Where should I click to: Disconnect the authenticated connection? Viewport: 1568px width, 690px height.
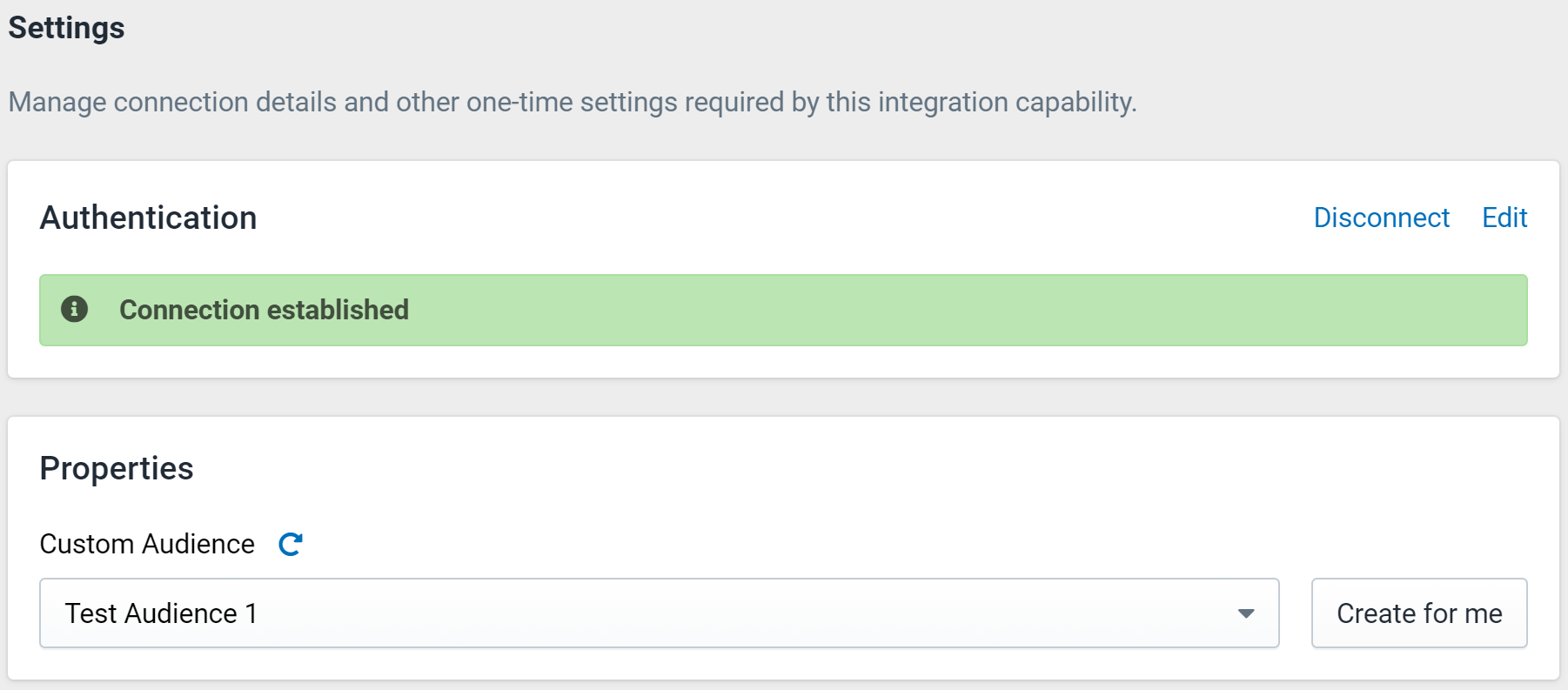pyautogui.click(x=1381, y=218)
